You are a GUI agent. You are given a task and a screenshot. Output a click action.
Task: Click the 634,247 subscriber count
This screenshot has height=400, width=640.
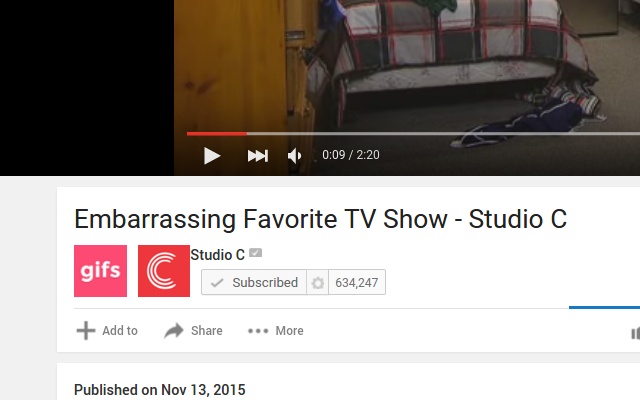coord(357,282)
